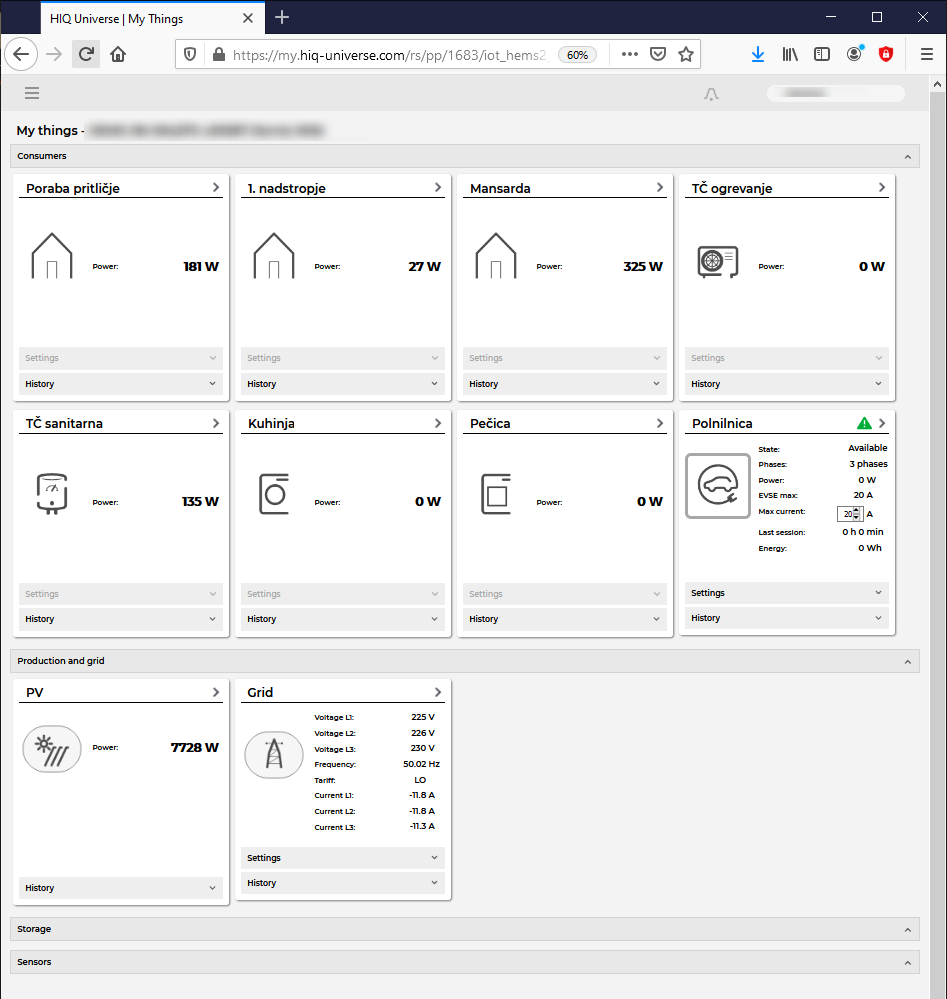Click the solar panel PV icon
Image resolution: width=947 pixels, height=999 pixels.
pos(51,748)
